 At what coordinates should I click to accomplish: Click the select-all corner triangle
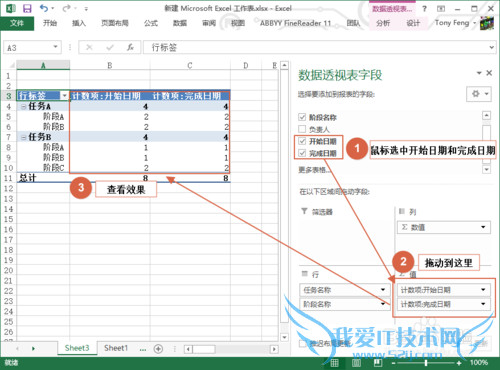coord(11,65)
